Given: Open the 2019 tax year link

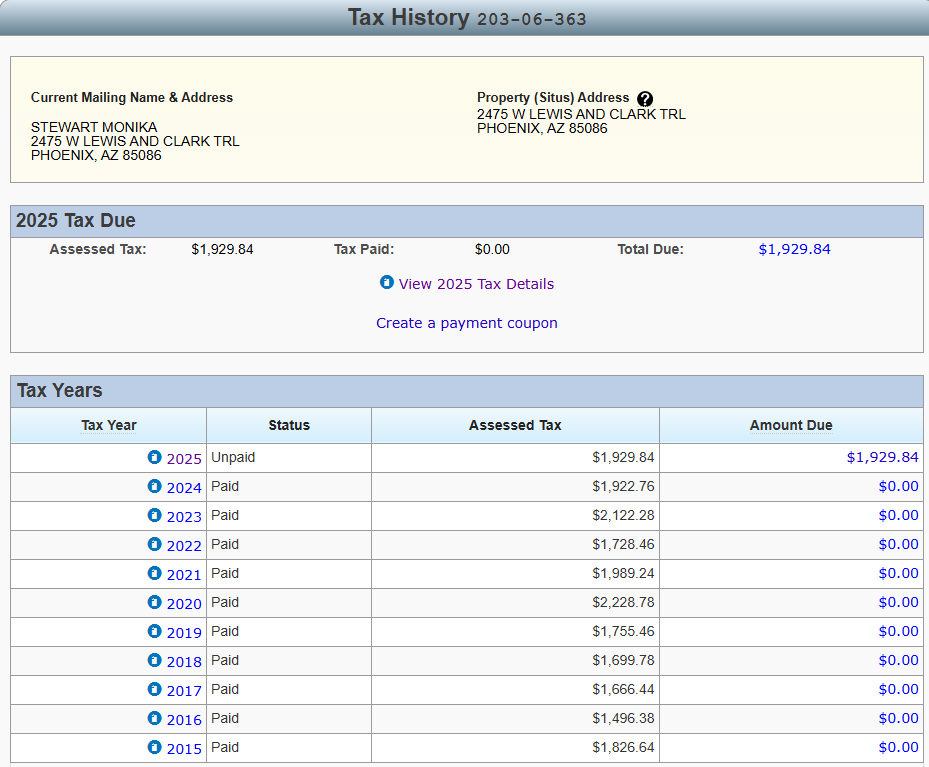Looking at the screenshot, I should (184, 633).
